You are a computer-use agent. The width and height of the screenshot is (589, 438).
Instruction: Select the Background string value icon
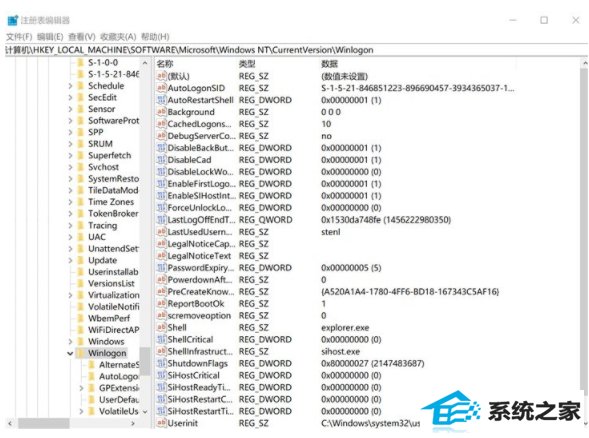161,112
